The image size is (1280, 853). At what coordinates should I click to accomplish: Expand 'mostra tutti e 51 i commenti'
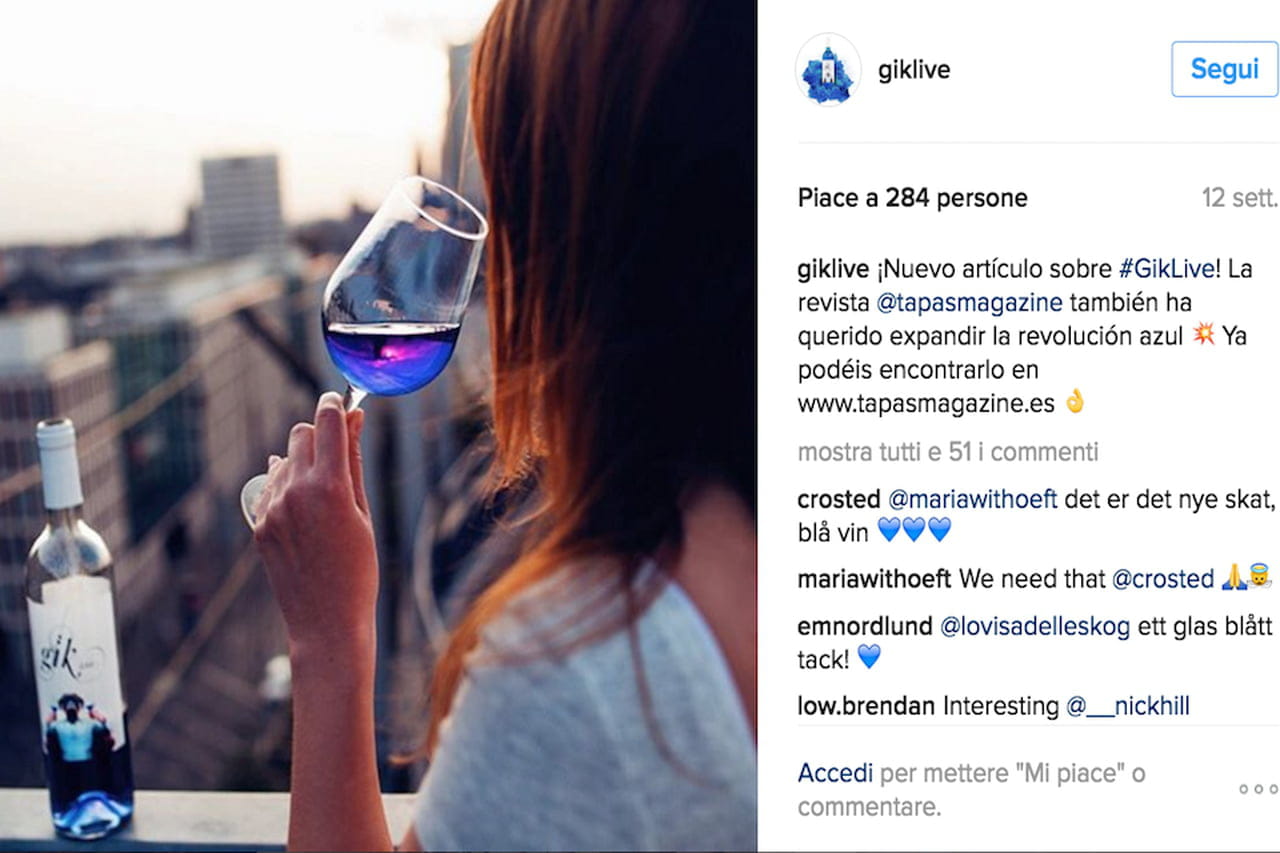point(948,452)
